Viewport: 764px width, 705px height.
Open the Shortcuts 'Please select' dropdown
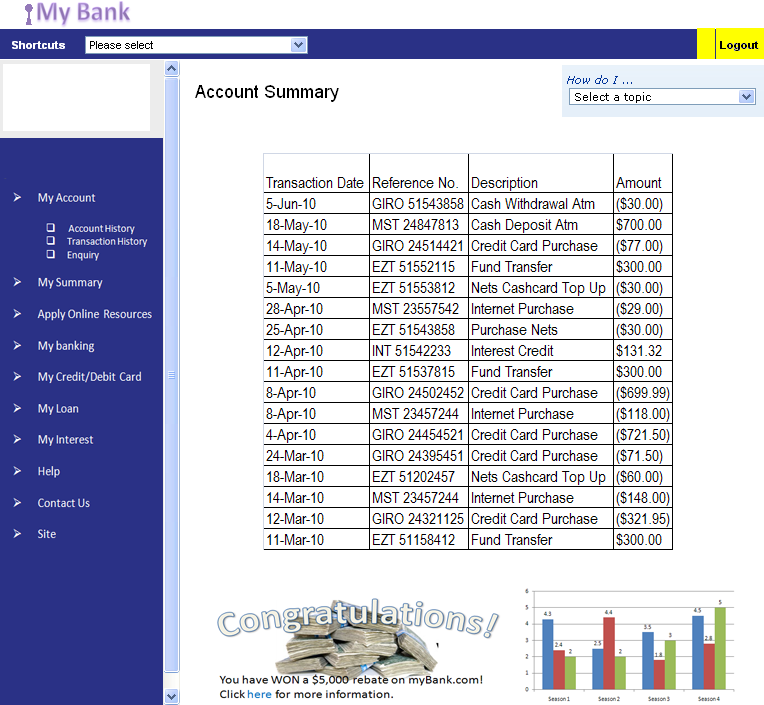tap(196, 45)
